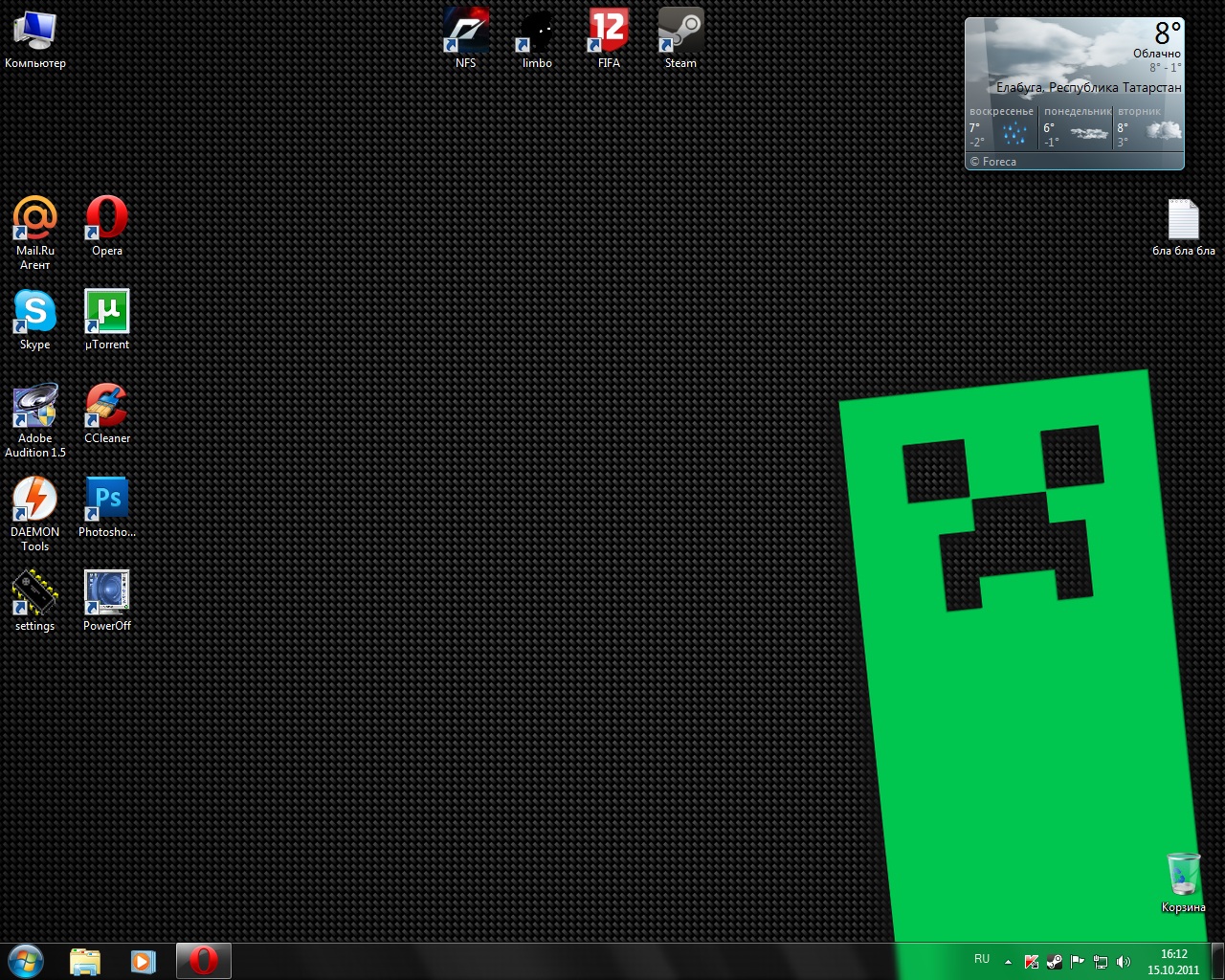This screenshot has height=980, width=1225.
Task: Select the Adobe Audition 1.5 shortcut
Action: [35, 422]
